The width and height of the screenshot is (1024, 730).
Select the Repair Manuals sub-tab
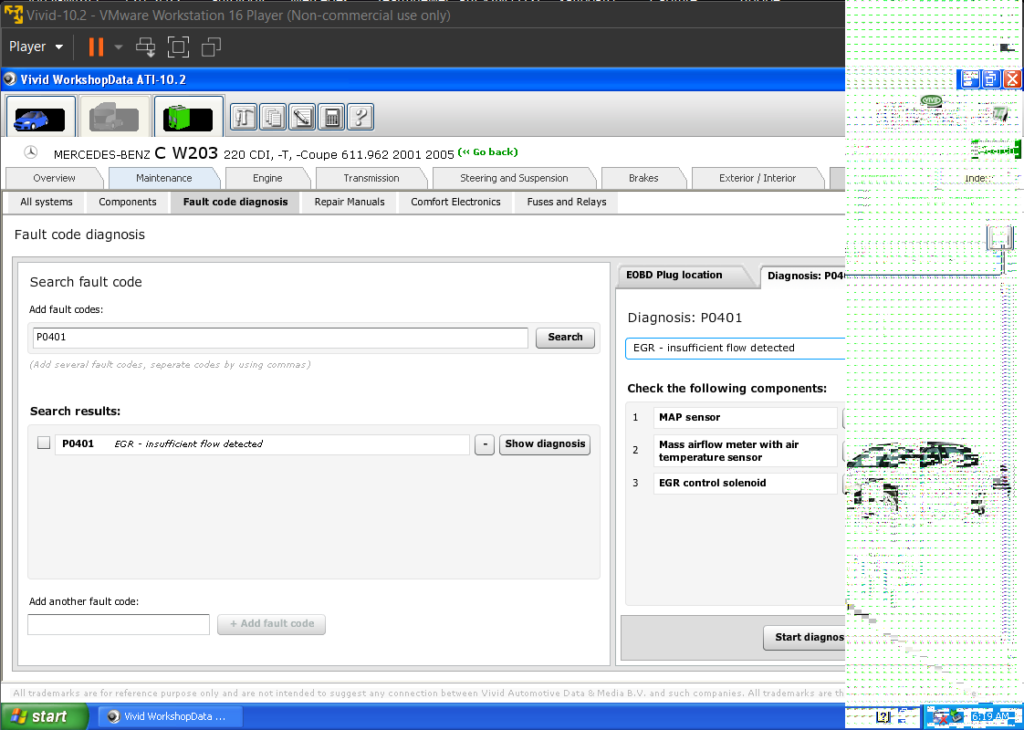point(349,202)
